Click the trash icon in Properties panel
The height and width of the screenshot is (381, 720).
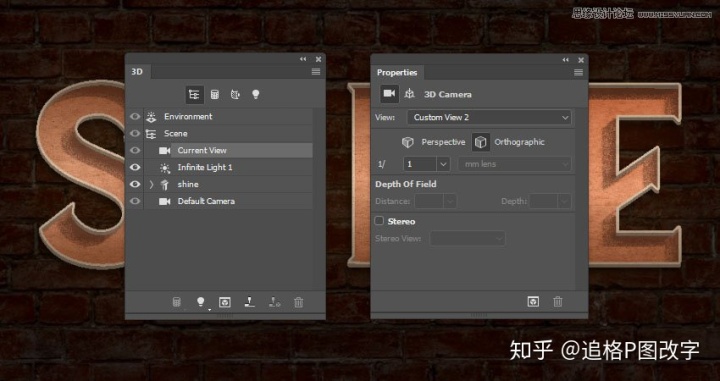[x=557, y=302]
